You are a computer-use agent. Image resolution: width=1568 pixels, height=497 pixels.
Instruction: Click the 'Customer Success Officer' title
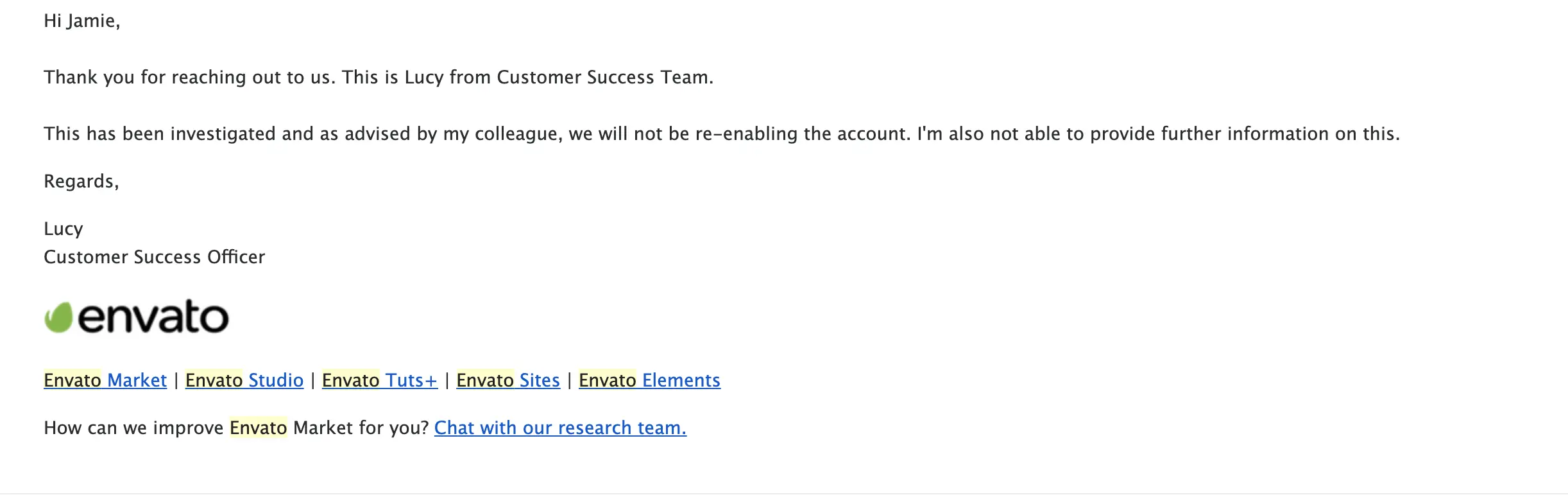pos(154,257)
